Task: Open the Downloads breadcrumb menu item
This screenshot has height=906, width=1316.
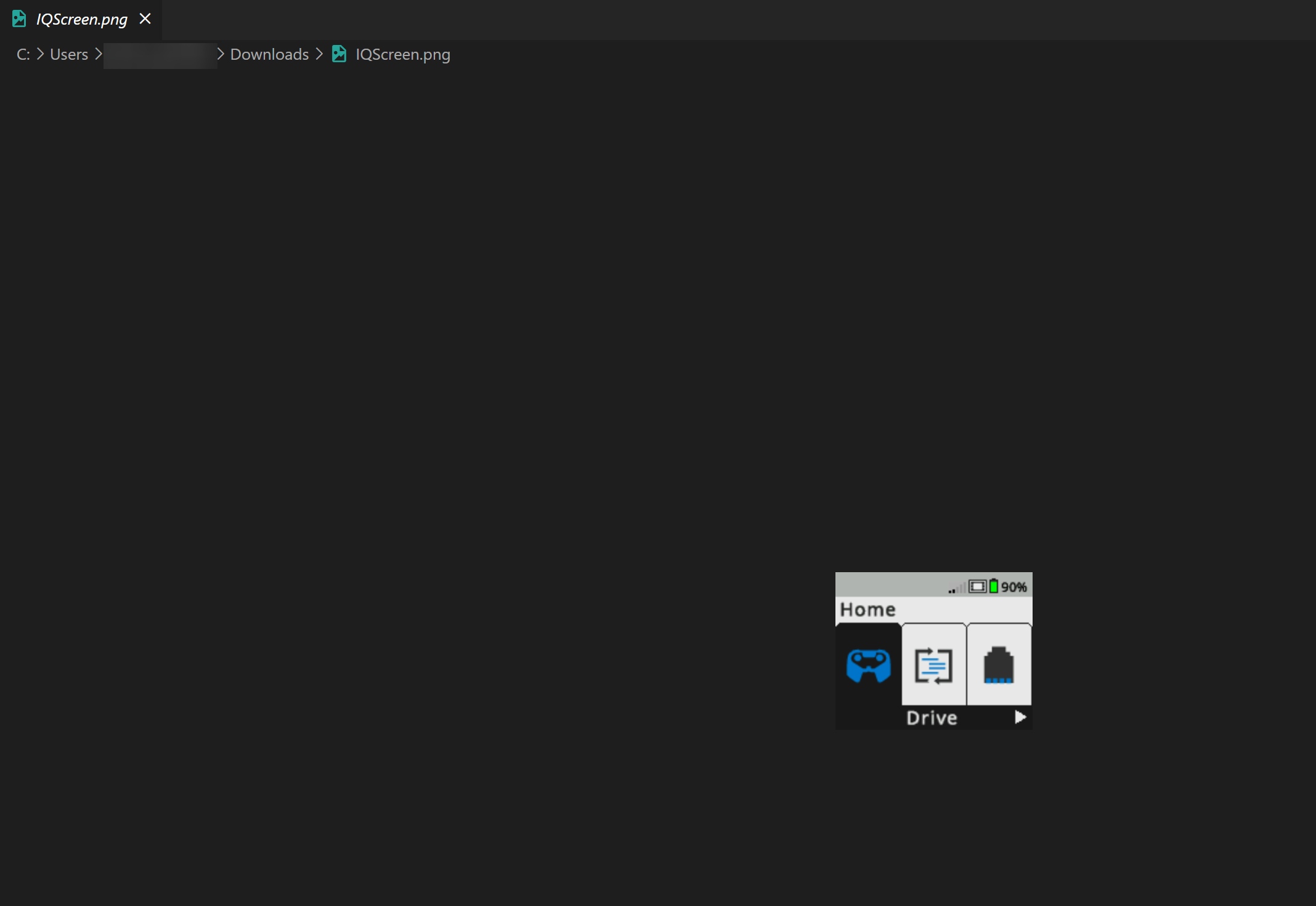Action: [269, 54]
